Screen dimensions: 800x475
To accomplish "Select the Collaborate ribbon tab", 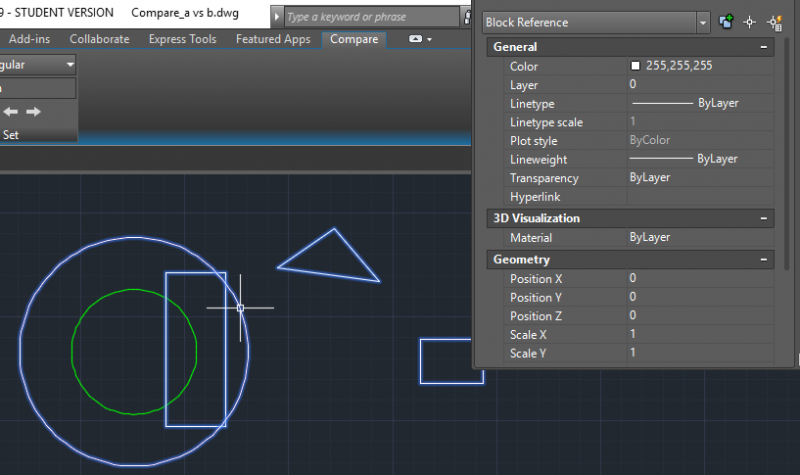I will pos(99,39).
